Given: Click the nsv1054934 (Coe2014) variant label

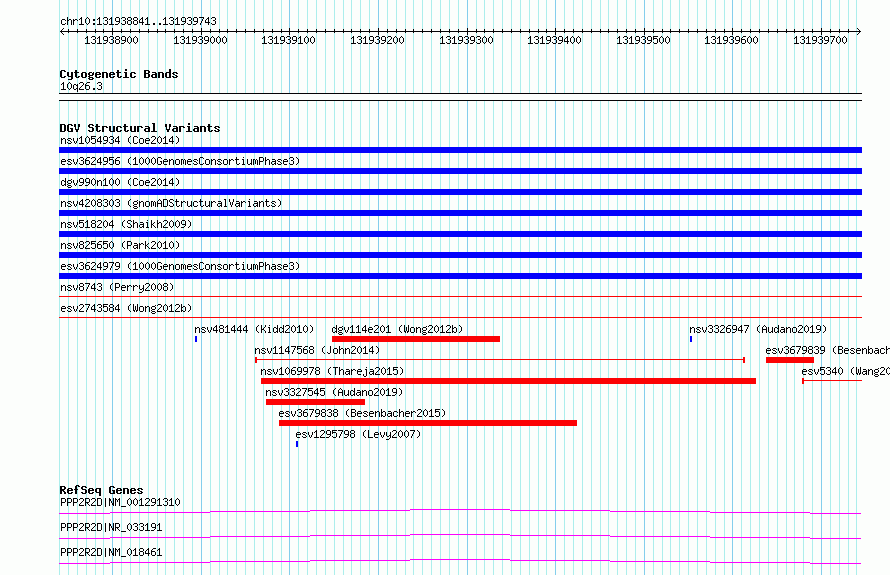Looking at the screenshot, I should (x=120, y=140).
